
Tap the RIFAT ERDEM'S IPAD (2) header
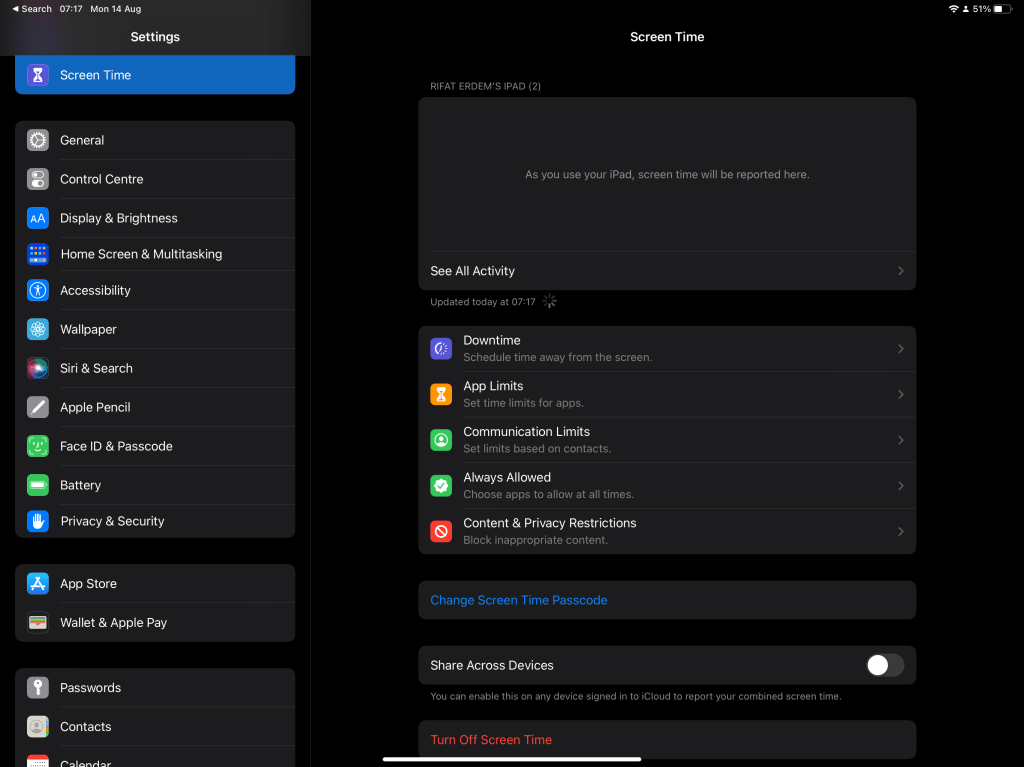coord(485,86)
